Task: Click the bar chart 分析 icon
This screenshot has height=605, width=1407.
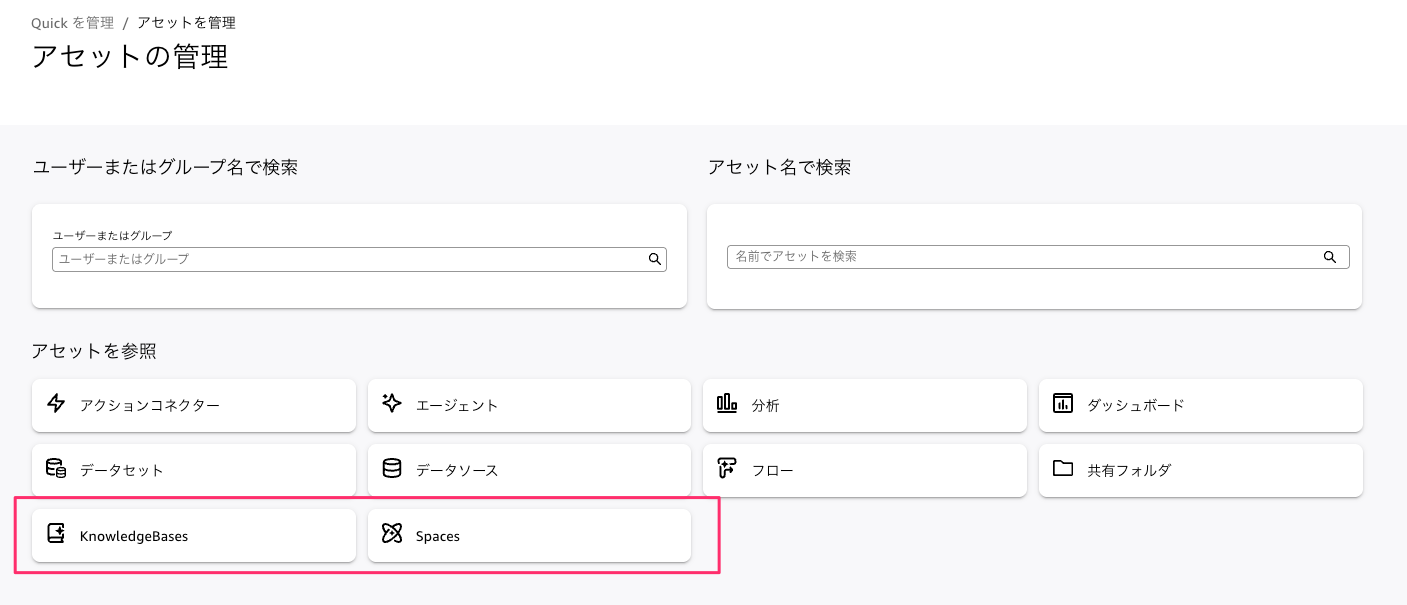Action: coord(727,404)
